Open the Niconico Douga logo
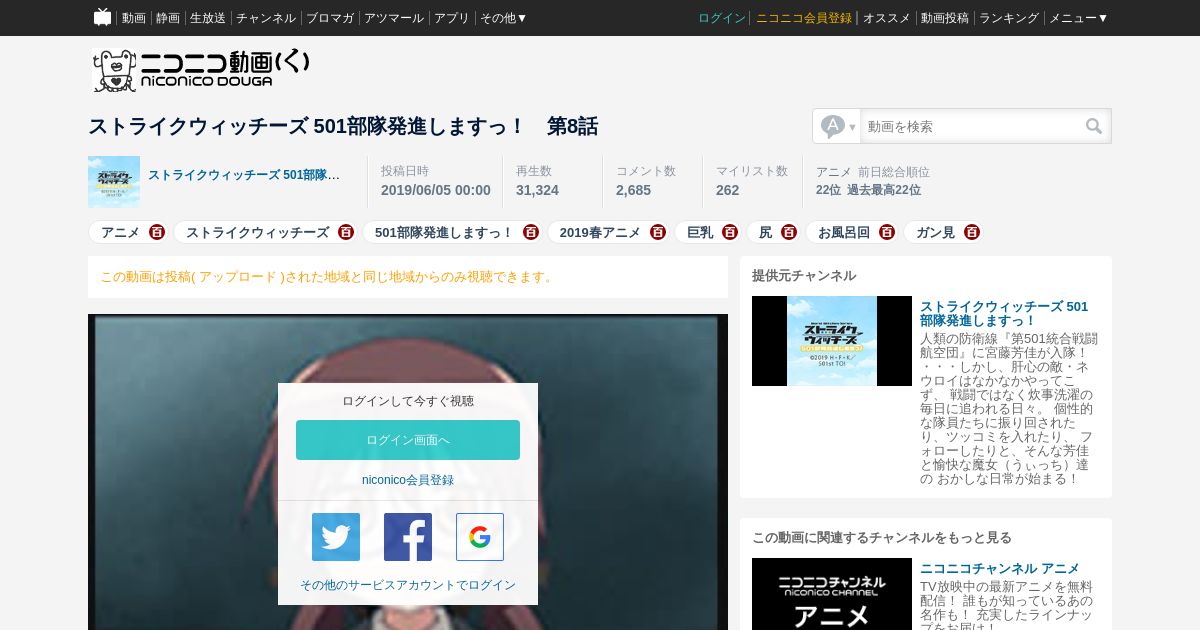 pyautogui.click(x=201, y=71)
